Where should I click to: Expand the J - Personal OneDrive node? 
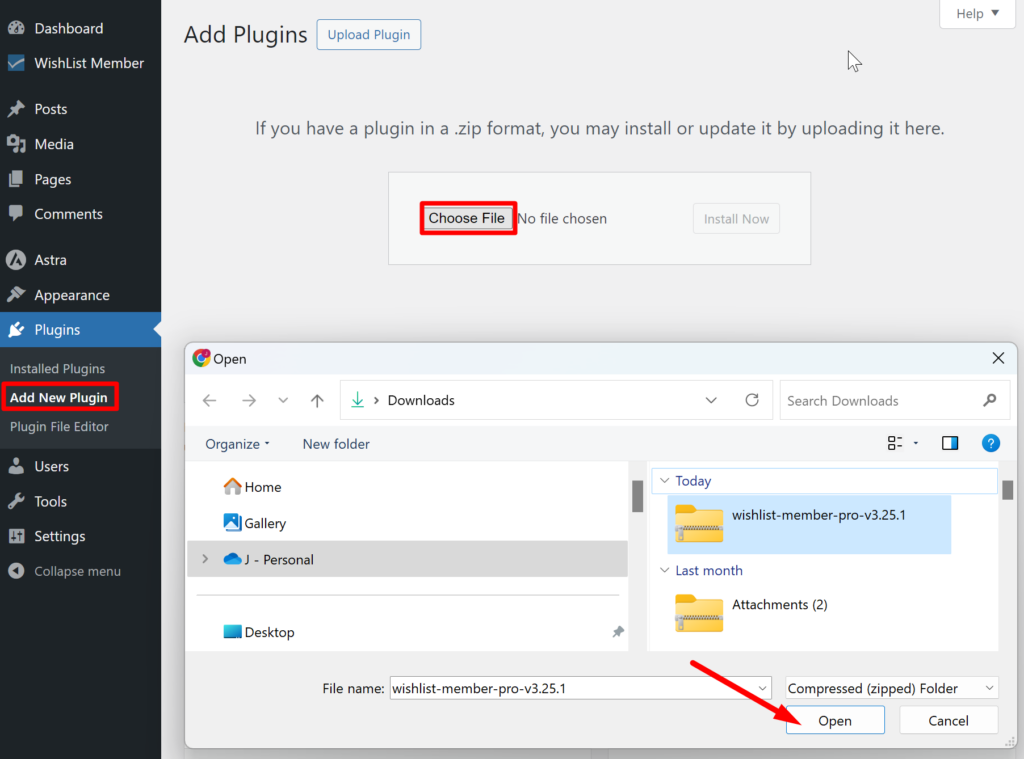click(205, 559)
